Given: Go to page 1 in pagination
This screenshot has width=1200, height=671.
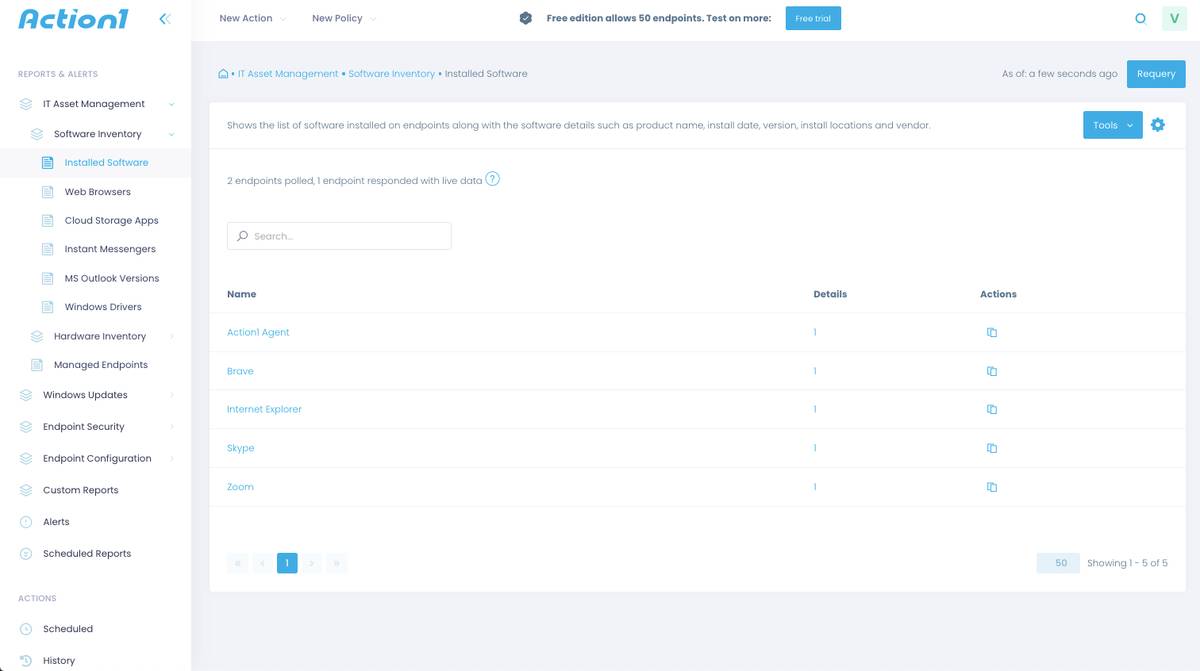Looking at the screenshot, I should pyautogui.click(x=287, y=563).
